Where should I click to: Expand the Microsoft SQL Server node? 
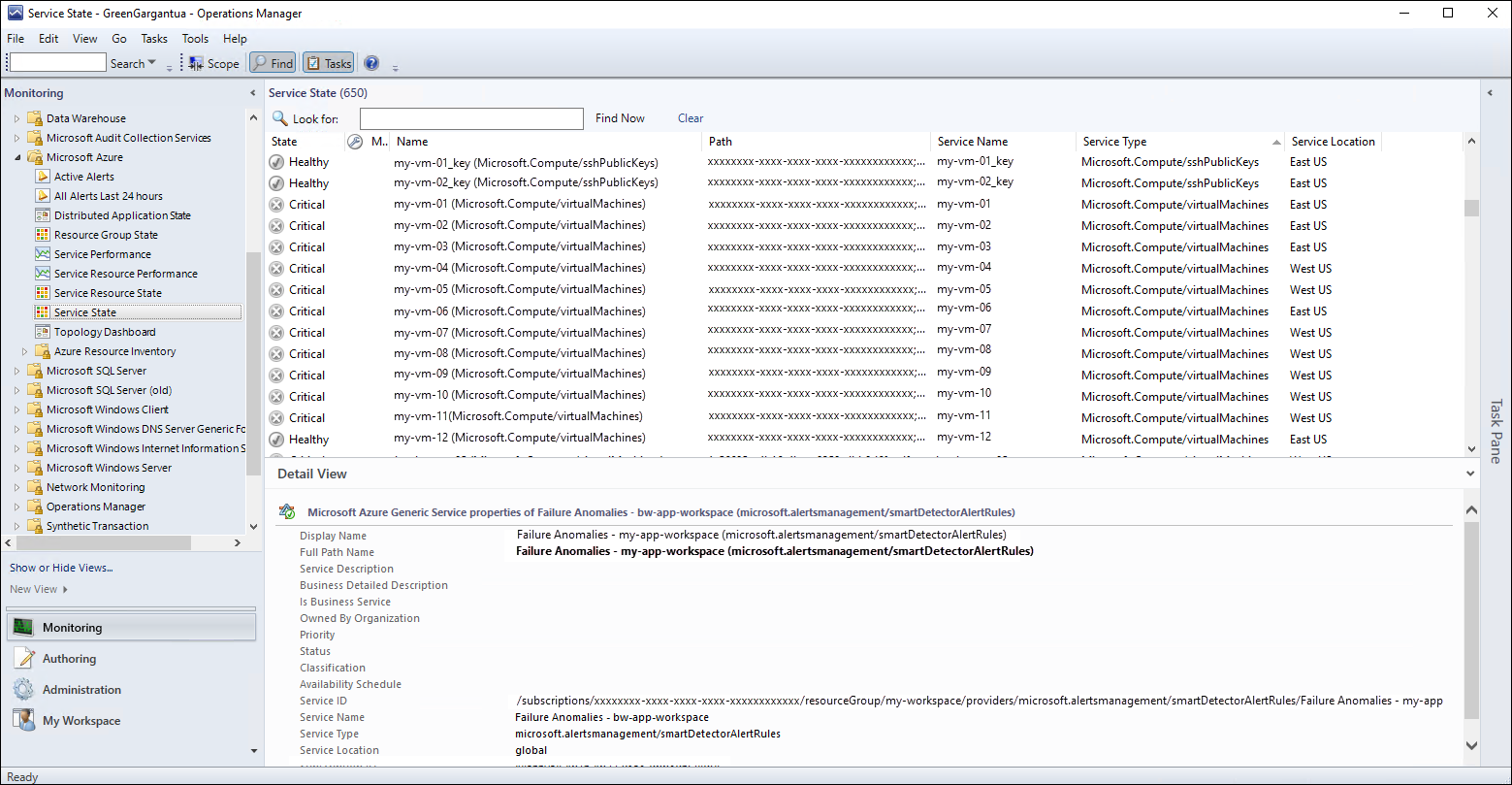pos(16,371)
